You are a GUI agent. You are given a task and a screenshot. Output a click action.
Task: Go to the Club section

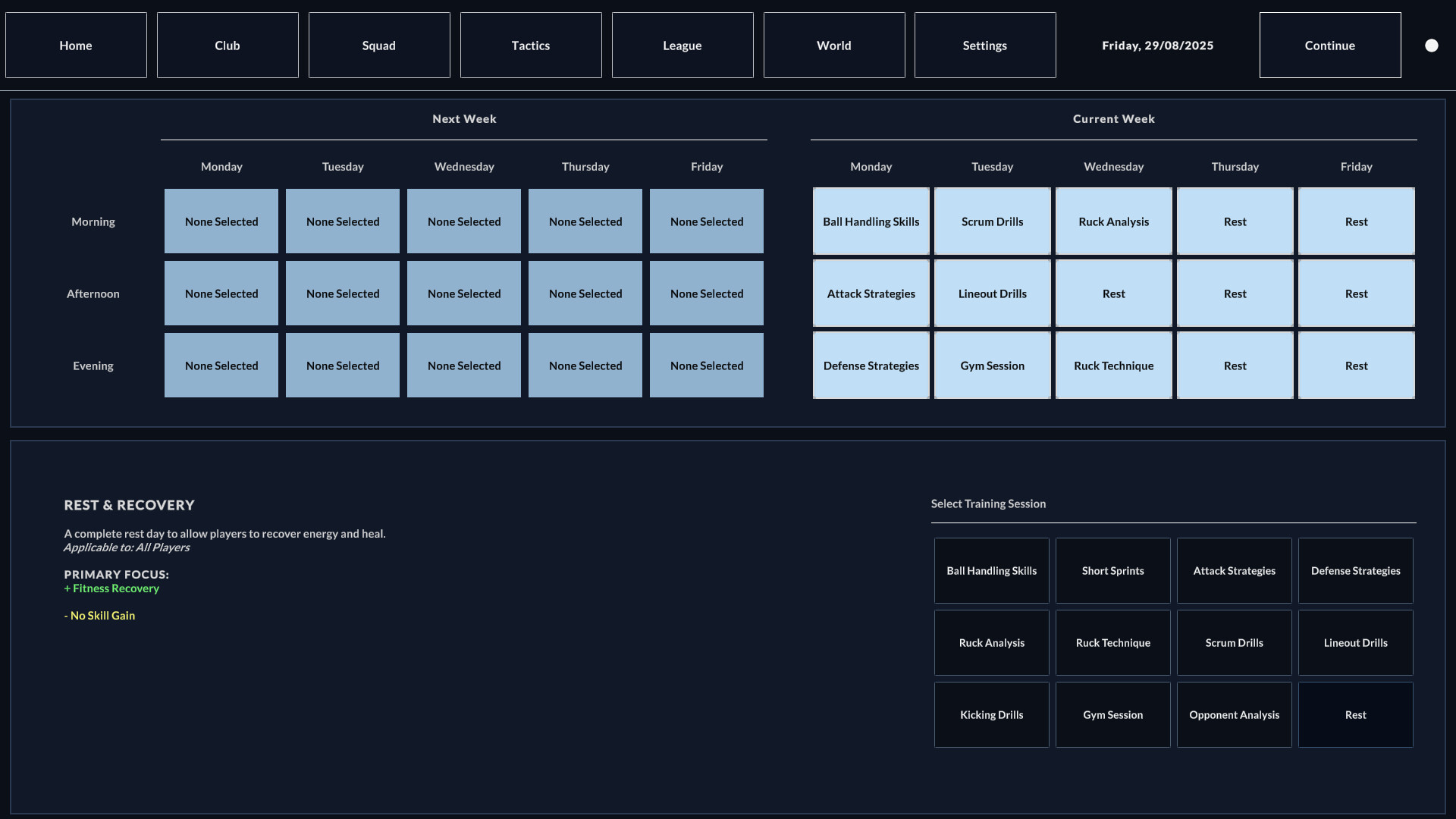[x=227, y=45]
